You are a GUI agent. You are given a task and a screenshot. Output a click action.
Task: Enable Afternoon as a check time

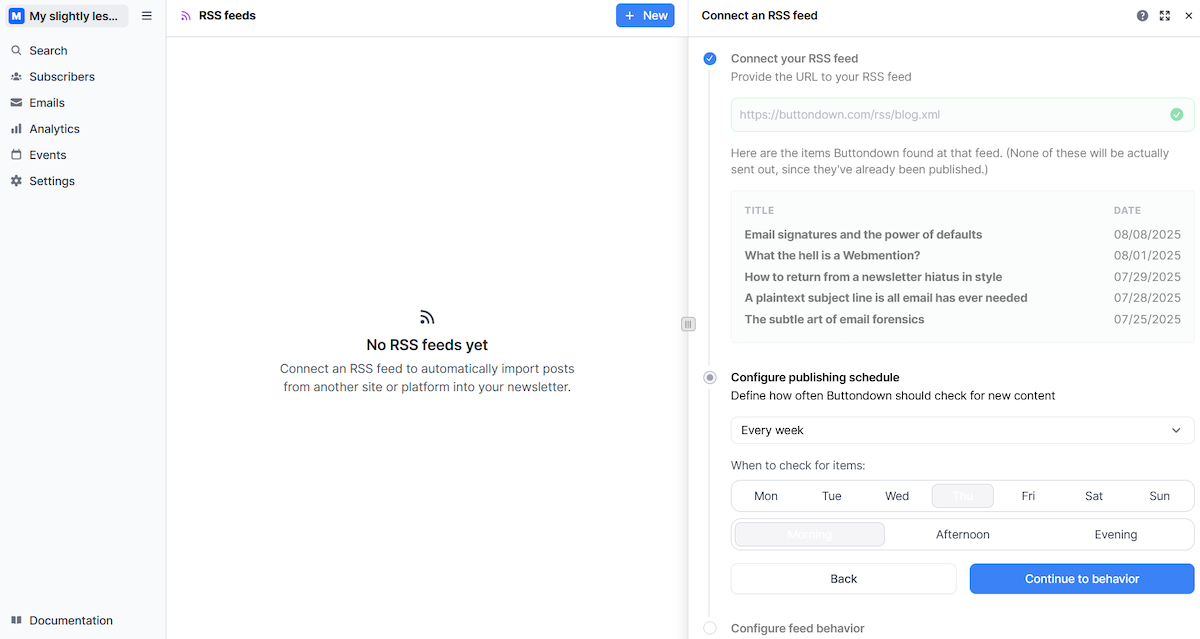tap(962, 534)
